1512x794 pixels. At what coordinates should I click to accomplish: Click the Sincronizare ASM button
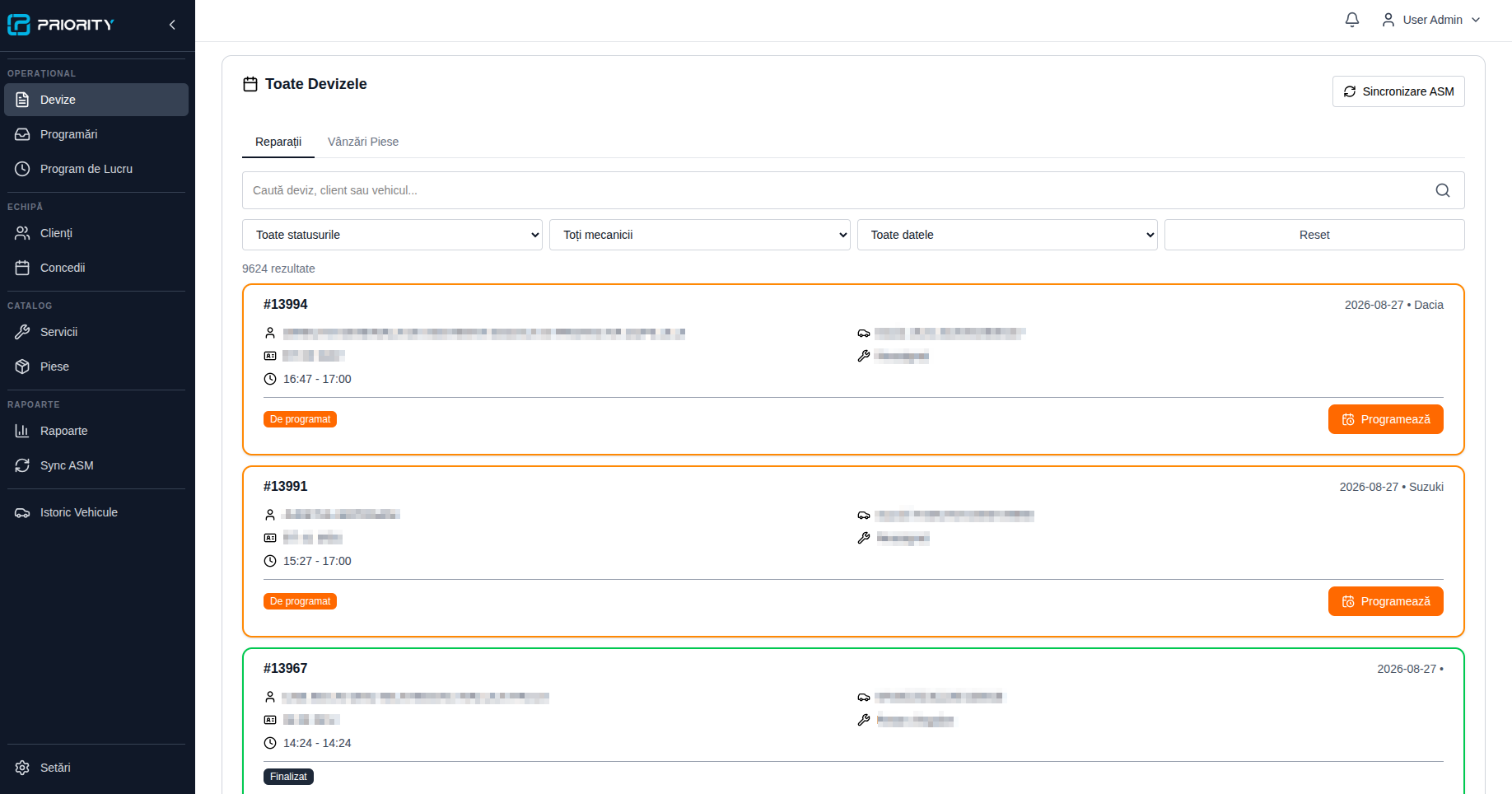pyautogui.click(x=1398, y=91)
